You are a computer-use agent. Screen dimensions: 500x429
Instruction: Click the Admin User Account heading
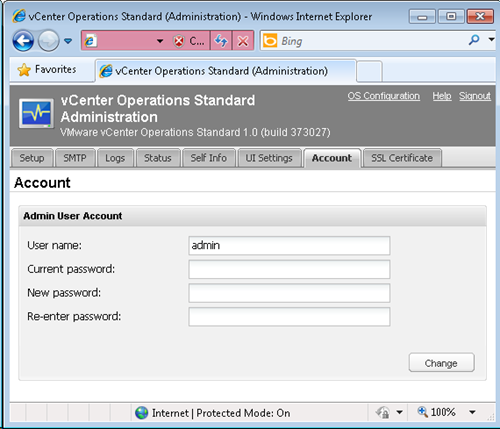tap(73, 216)
